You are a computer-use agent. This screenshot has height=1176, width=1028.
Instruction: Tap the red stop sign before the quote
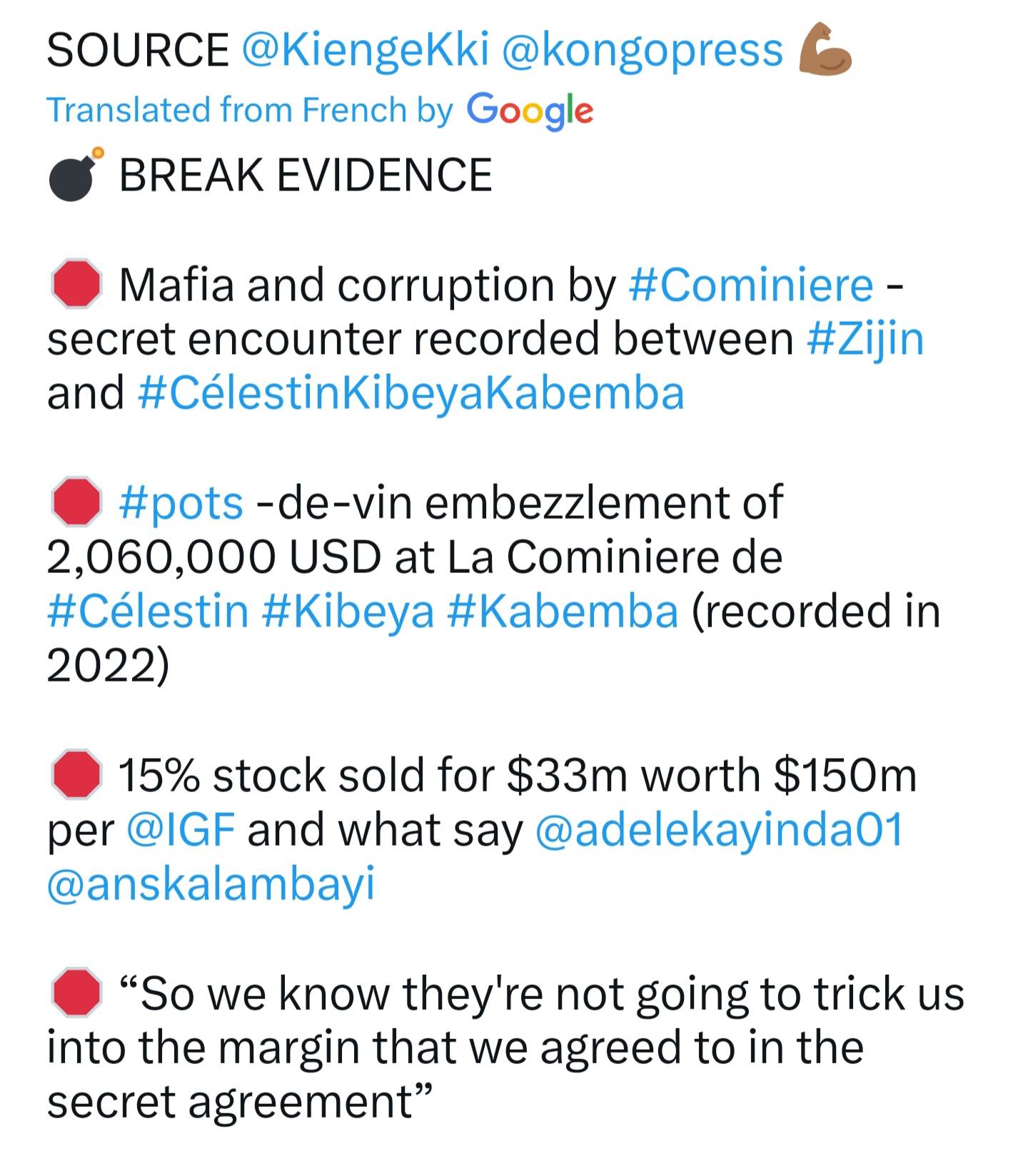pos(76,992)
